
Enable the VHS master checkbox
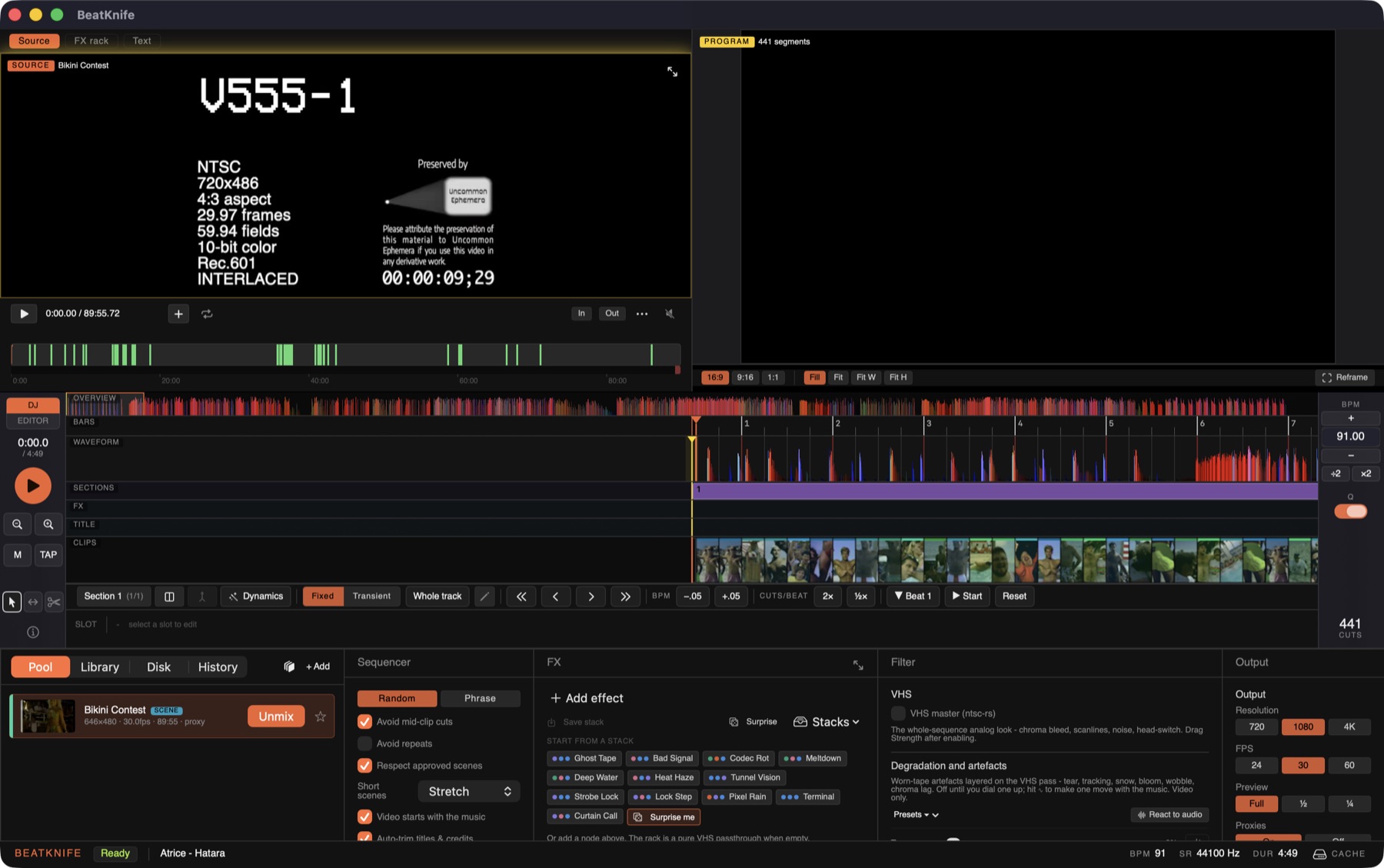click(x=898, y=713)
